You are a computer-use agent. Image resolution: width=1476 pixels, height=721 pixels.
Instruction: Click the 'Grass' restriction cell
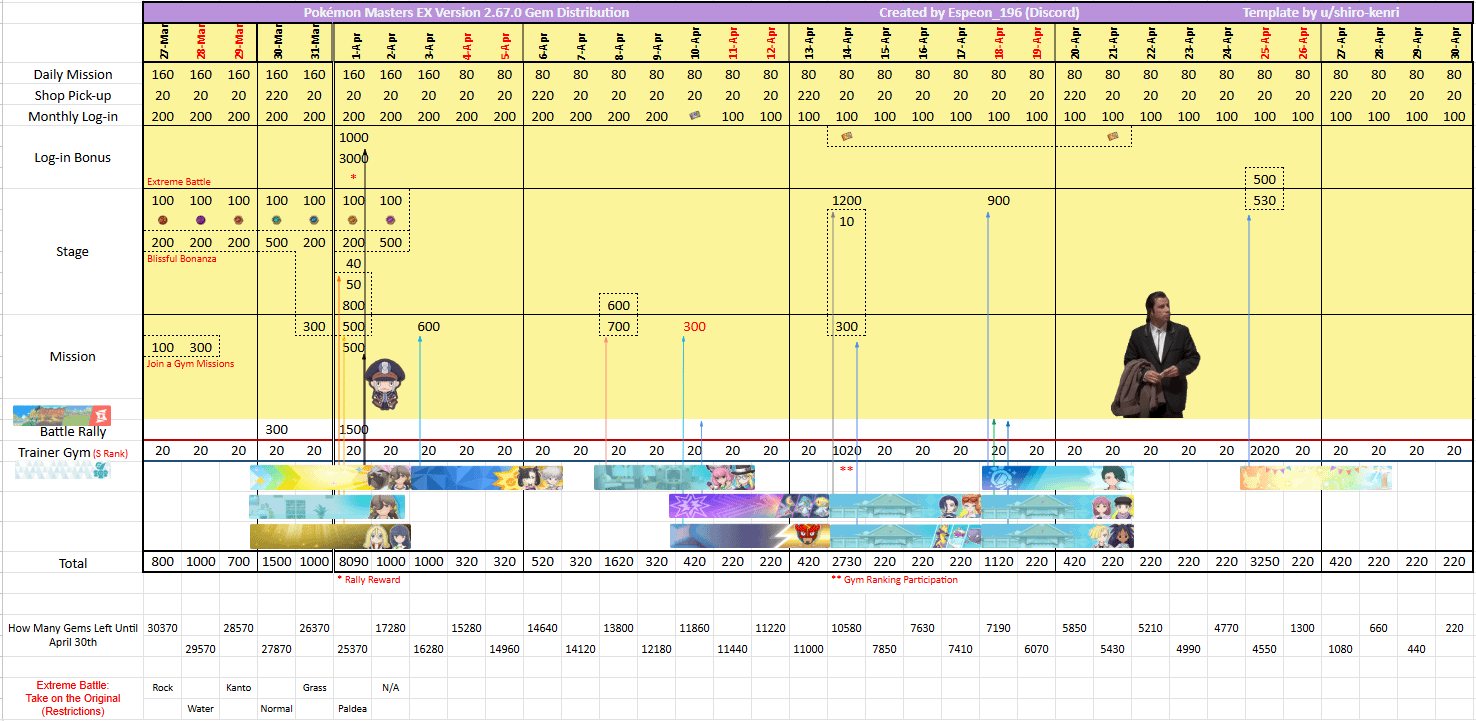click(314, 688)
